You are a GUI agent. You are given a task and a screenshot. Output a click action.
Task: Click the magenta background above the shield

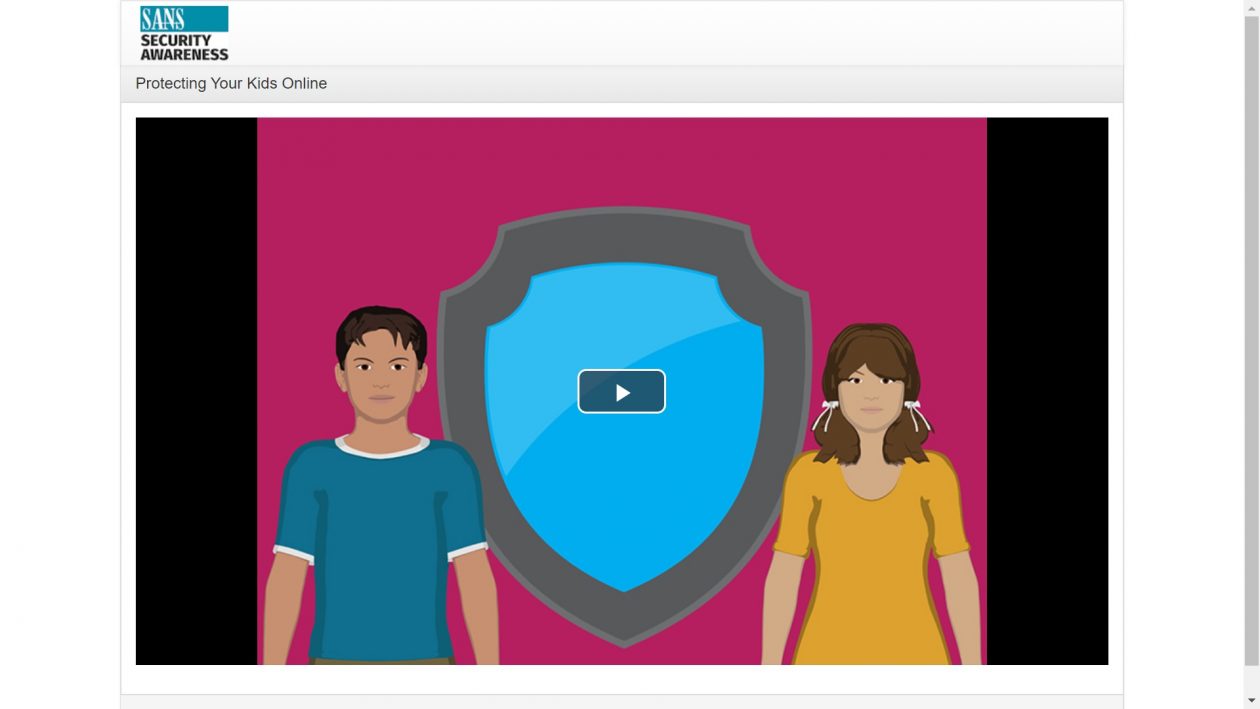(x=622, y=160)
